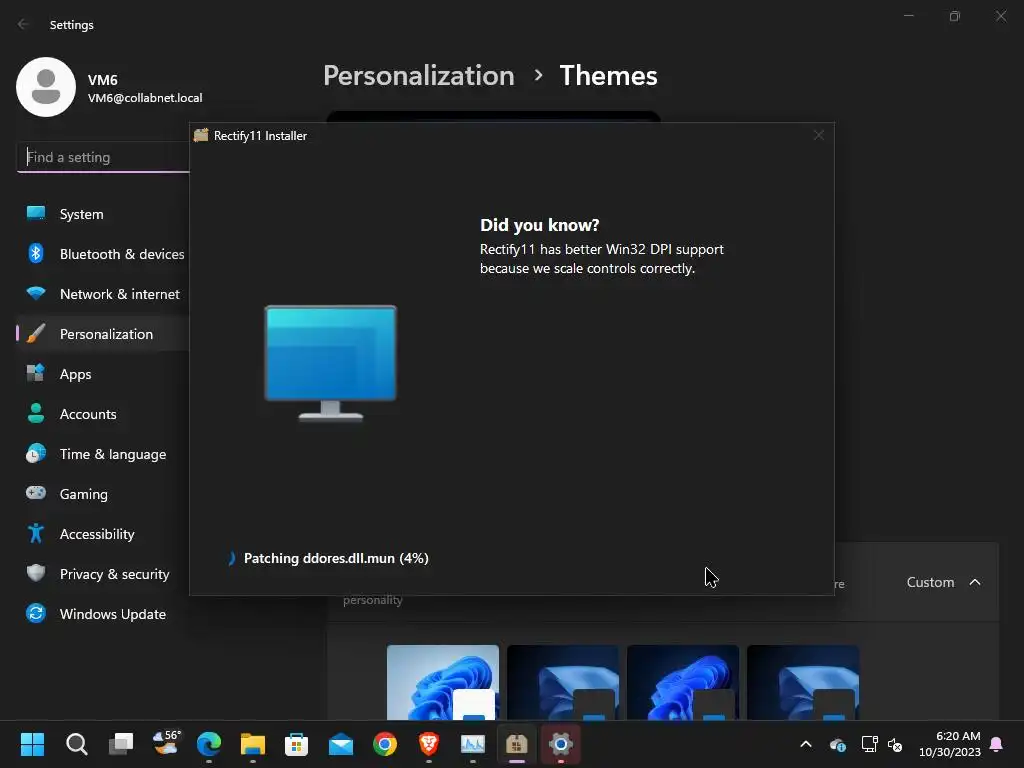Click the Find a setting search box

coord(103,157)
